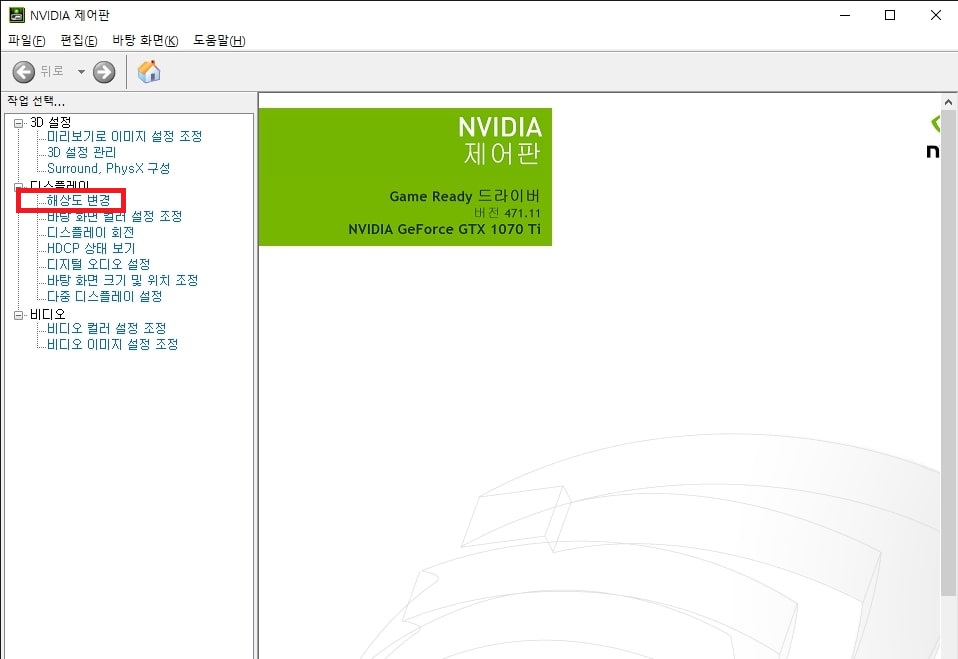958x659 pixels.
Task: Select Surround, PhysX 구성 item
Action: (x=109, y=168)
